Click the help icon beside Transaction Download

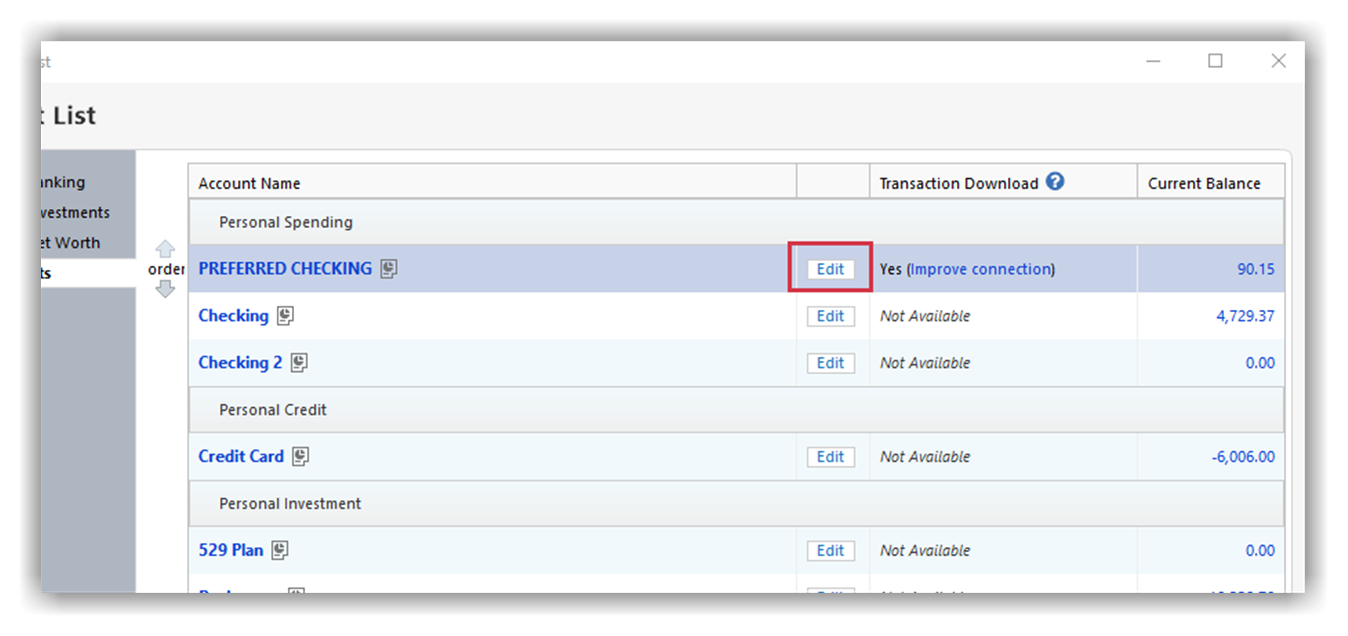click(1055, 182)
